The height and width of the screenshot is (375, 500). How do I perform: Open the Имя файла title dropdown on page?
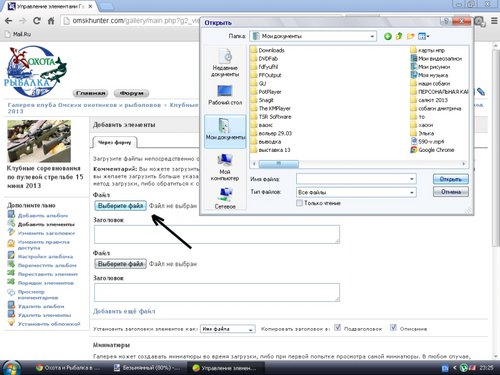click(228, 329)
